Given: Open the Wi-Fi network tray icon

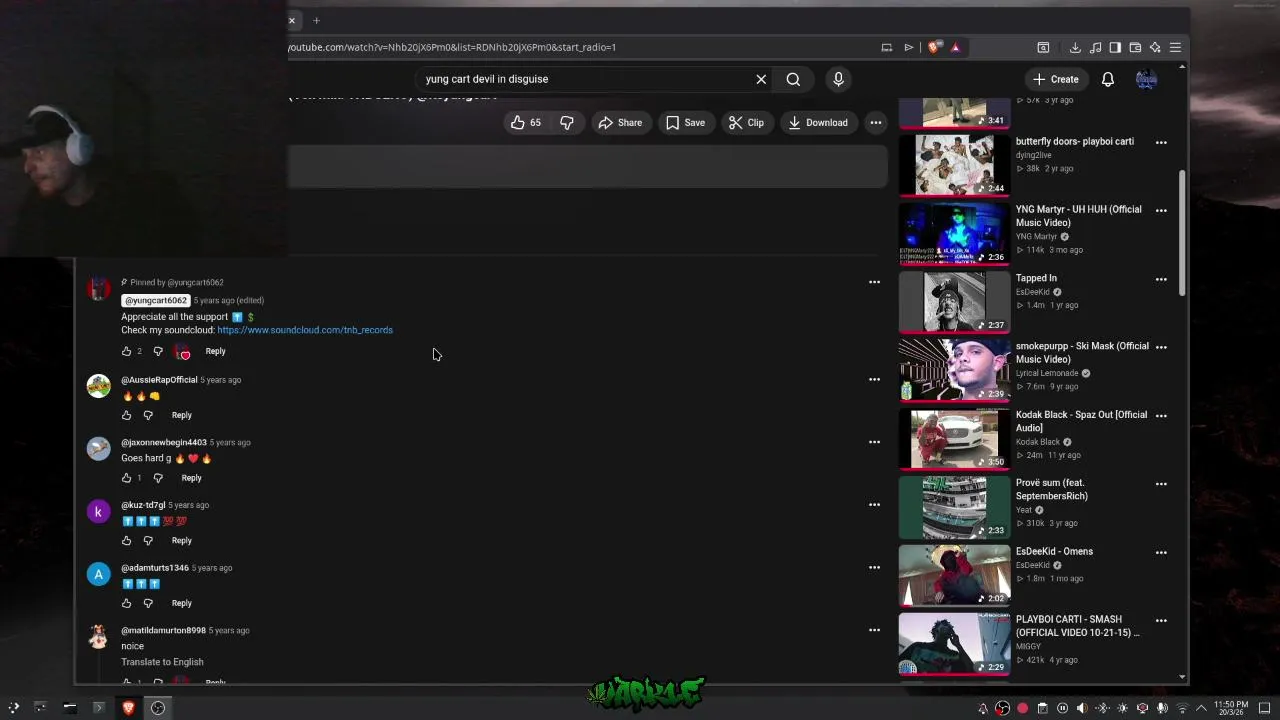Looking at the screenshot, I should coord(1181,708).
